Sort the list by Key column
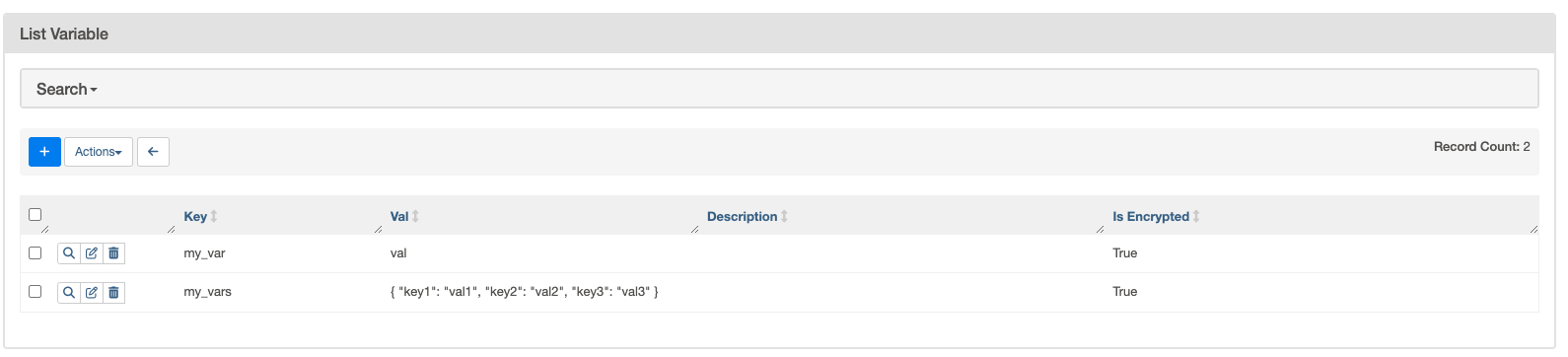This screenshot has height=357, width=1568. pyautogui.click(x=195, y=216)
